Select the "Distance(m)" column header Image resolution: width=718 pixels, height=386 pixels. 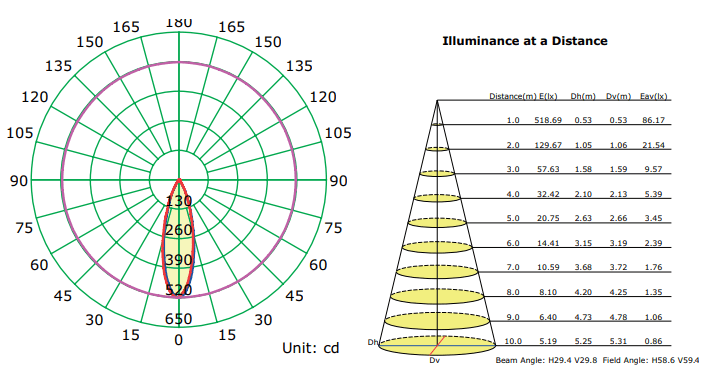click(513, 96)
